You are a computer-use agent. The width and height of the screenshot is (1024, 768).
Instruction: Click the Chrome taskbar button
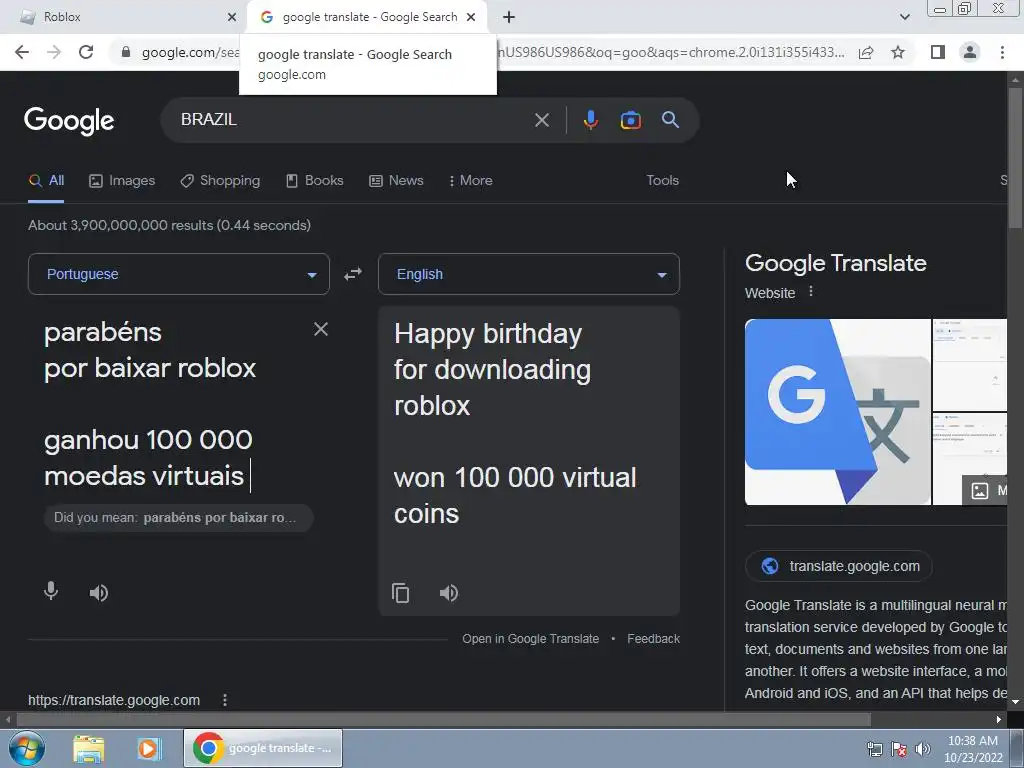click(263, 748)
